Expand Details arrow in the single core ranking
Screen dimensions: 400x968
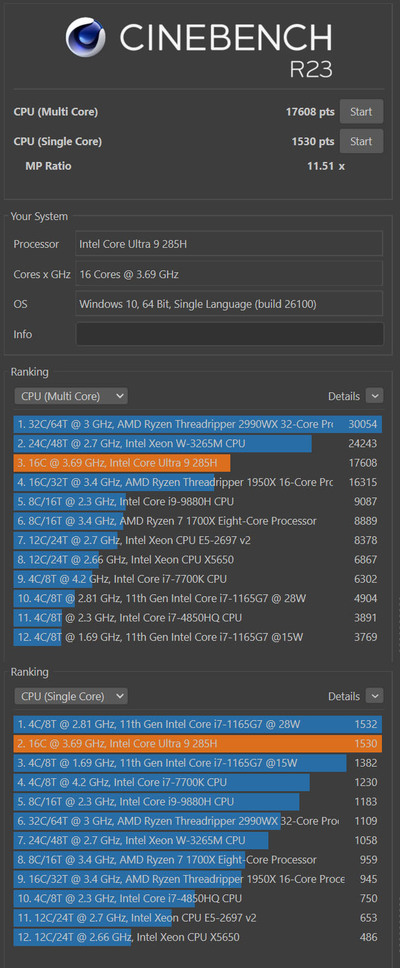click(x=374, y=696)
